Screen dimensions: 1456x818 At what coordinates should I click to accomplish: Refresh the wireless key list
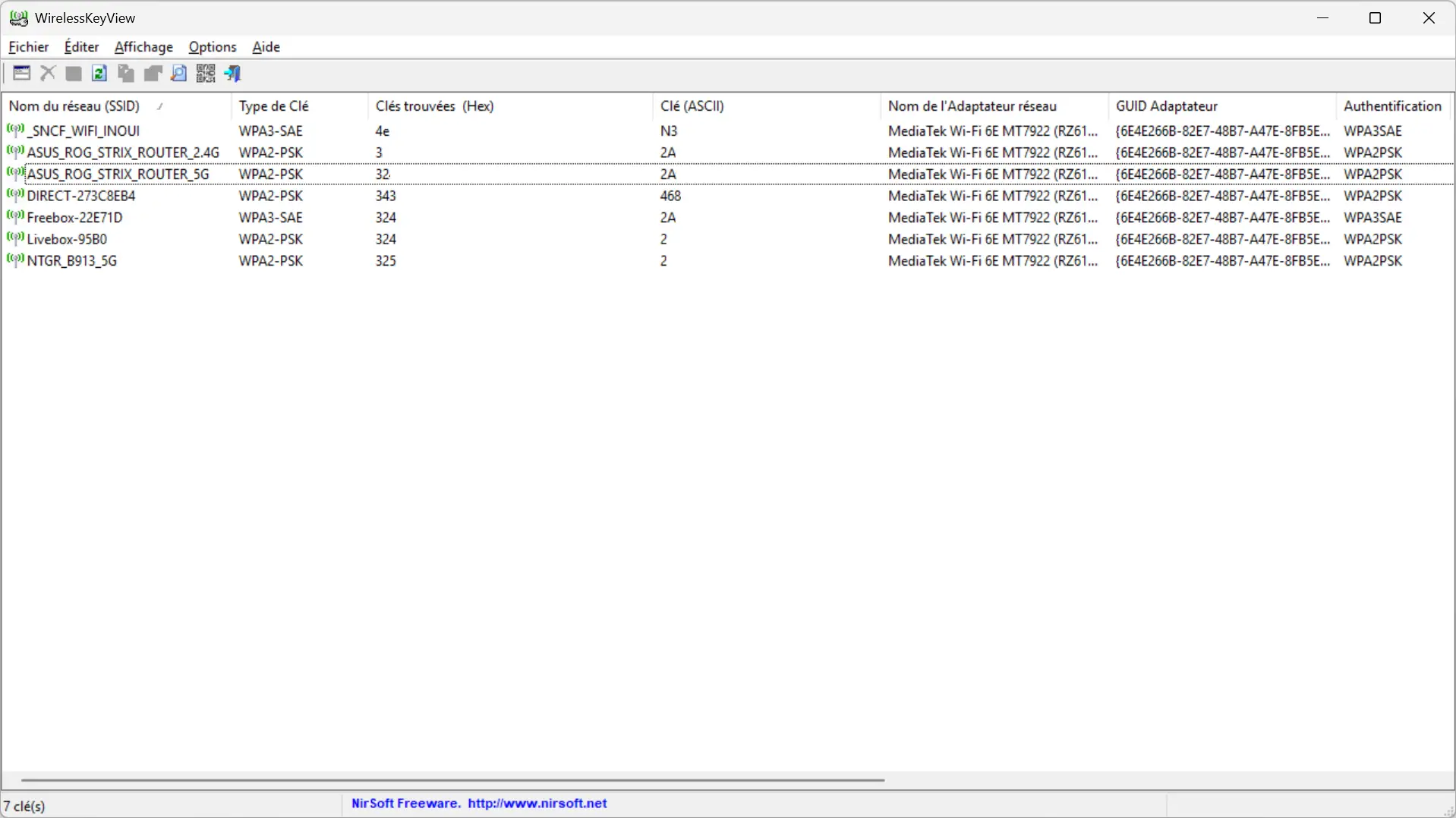click(x=99, y=74)
